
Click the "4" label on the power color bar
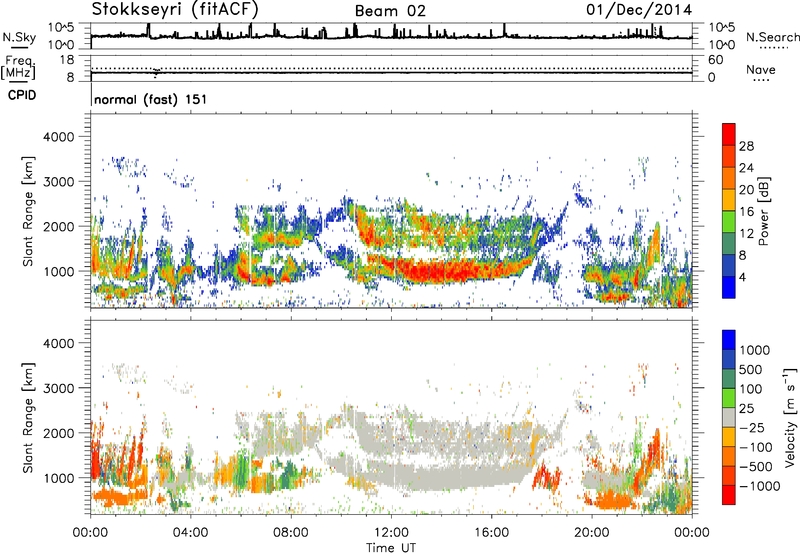click(743, 277)
